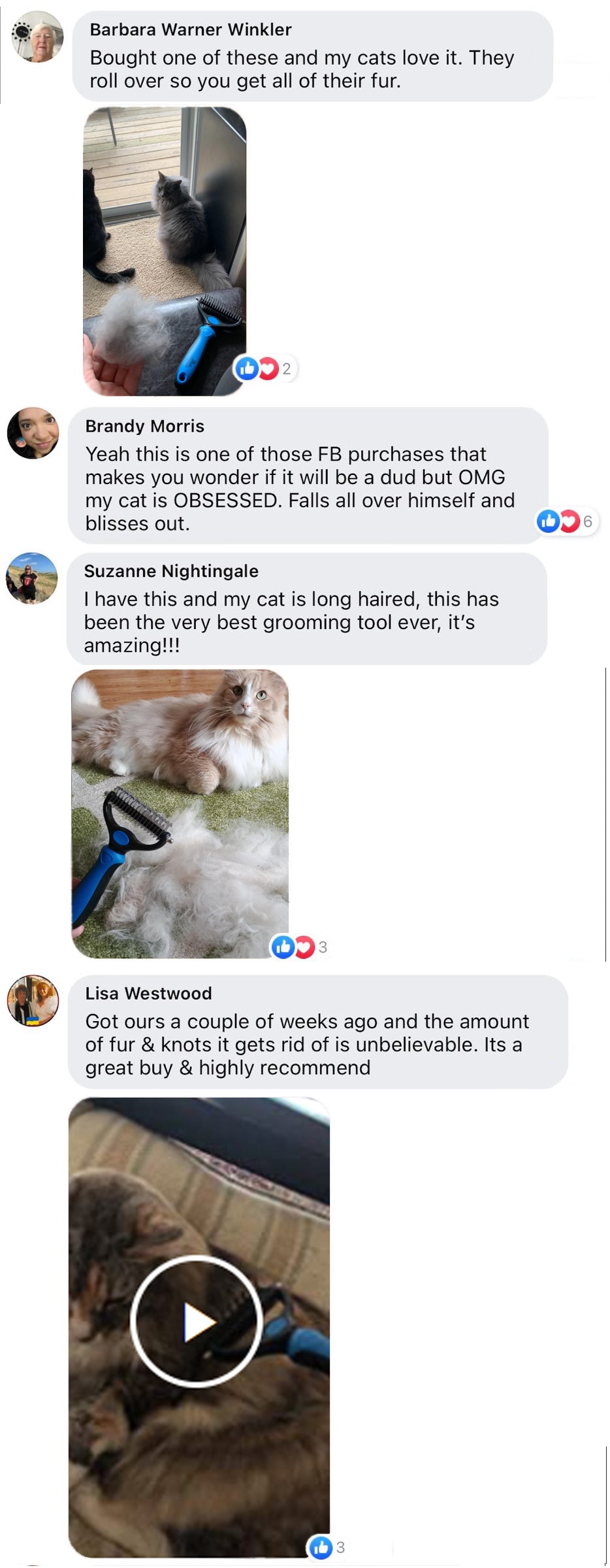
Task: Open Suzanne's fluffy cat brush photo
Action: click(180, 814)
